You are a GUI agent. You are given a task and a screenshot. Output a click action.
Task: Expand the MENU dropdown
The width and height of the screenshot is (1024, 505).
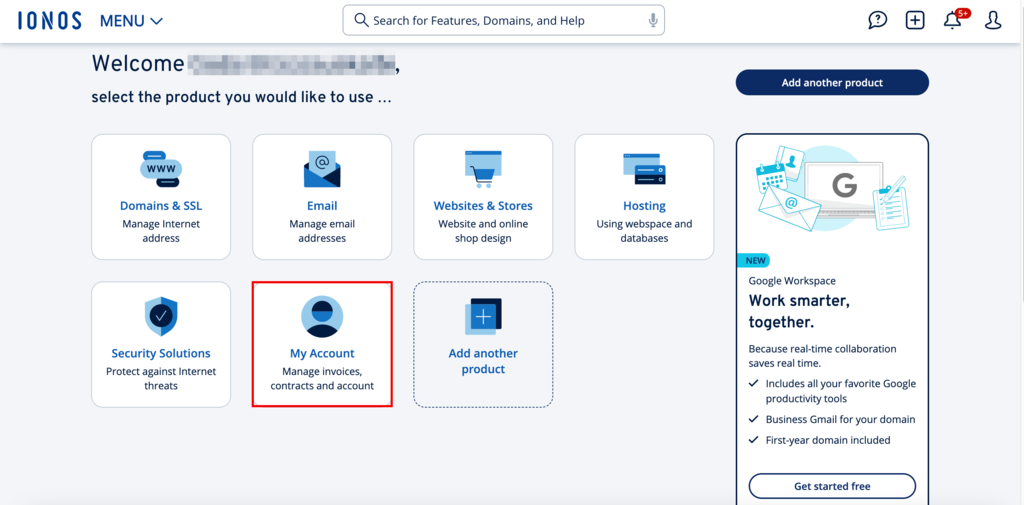point(131,21)
